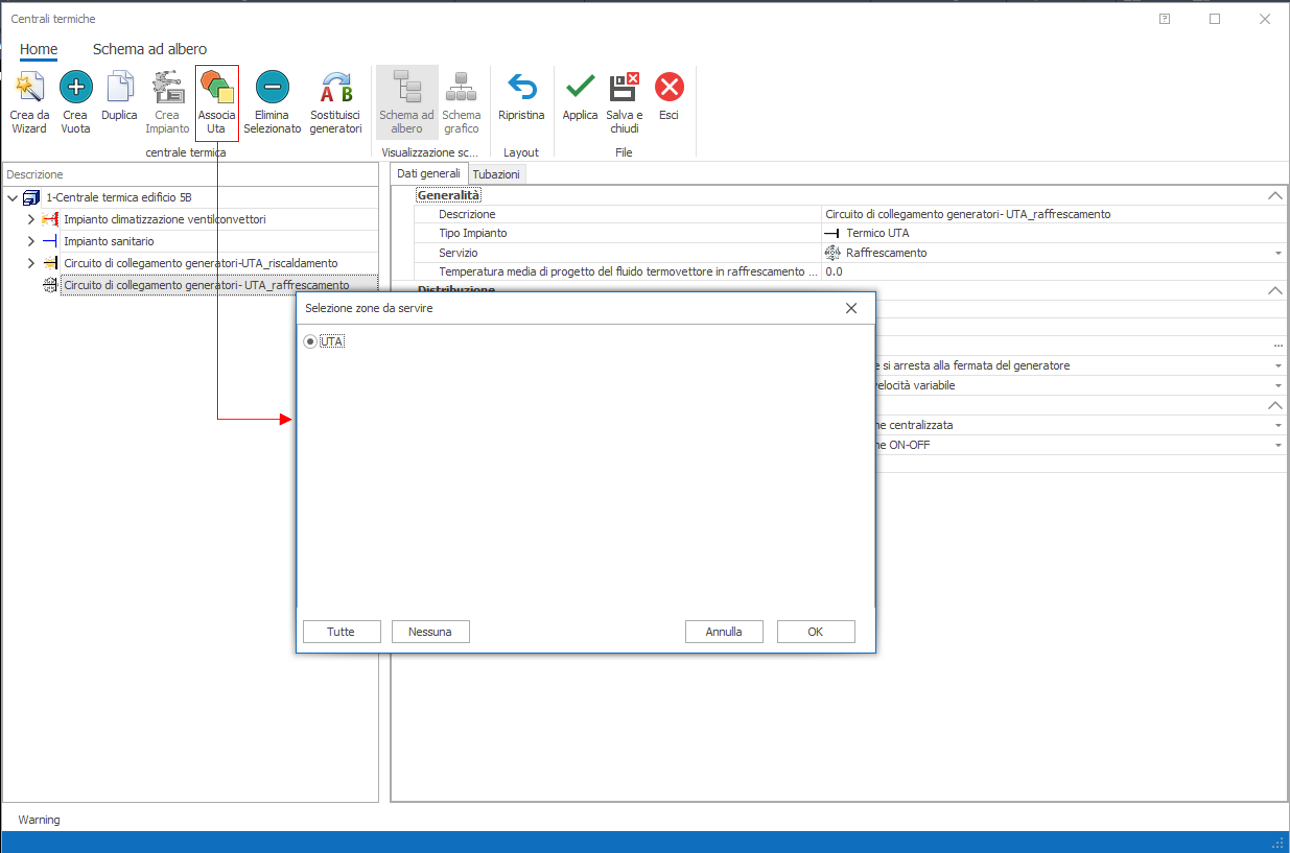
Task: Open Sostituisci generatori tool
Action: (335, 88)
